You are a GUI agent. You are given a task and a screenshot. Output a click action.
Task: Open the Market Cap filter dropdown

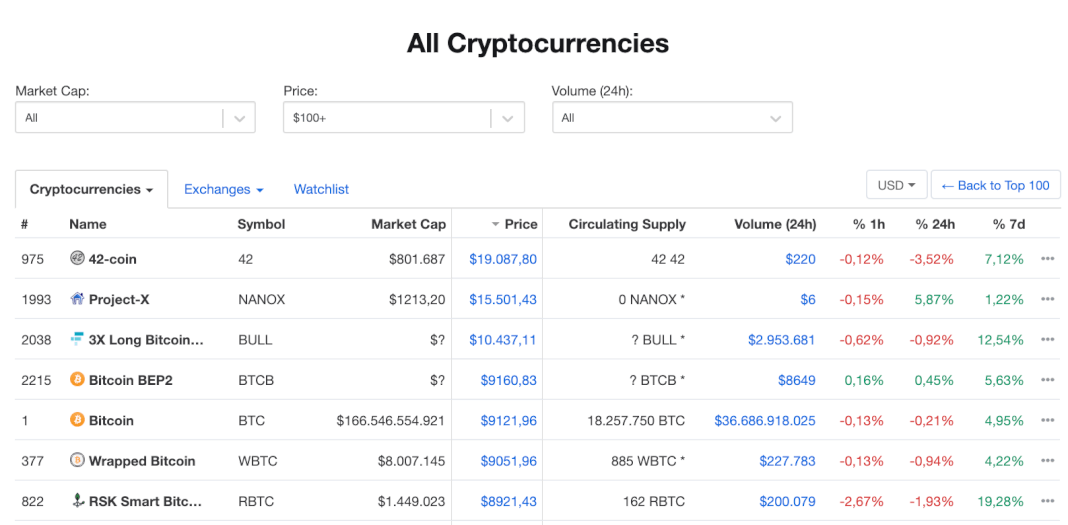pos(135,118)
